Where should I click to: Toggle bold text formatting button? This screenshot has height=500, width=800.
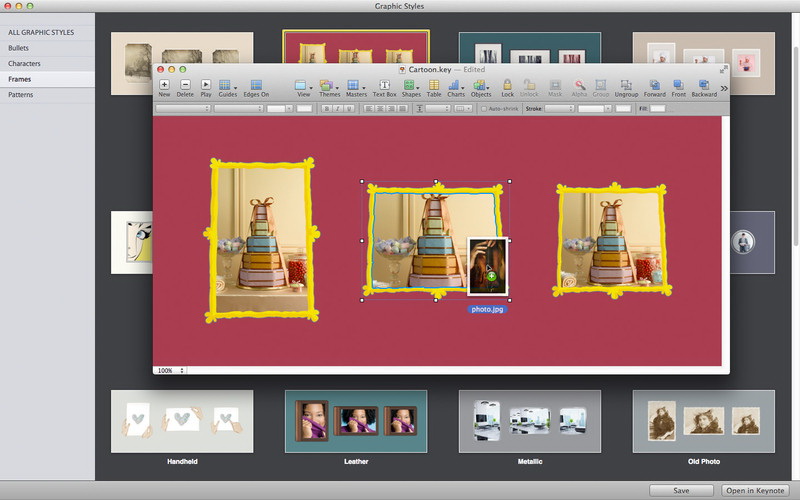326,108
